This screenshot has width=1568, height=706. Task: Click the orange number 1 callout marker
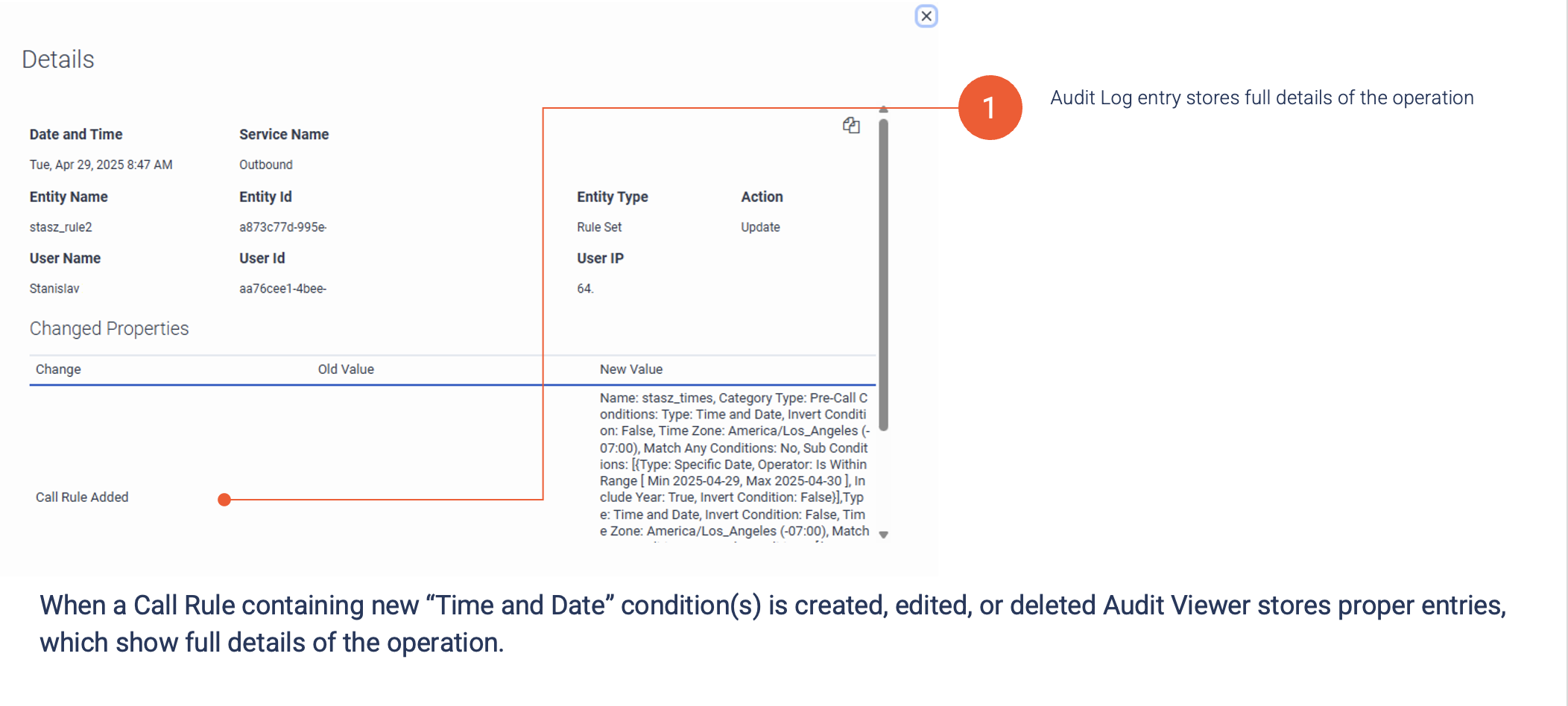click(989, 108)
